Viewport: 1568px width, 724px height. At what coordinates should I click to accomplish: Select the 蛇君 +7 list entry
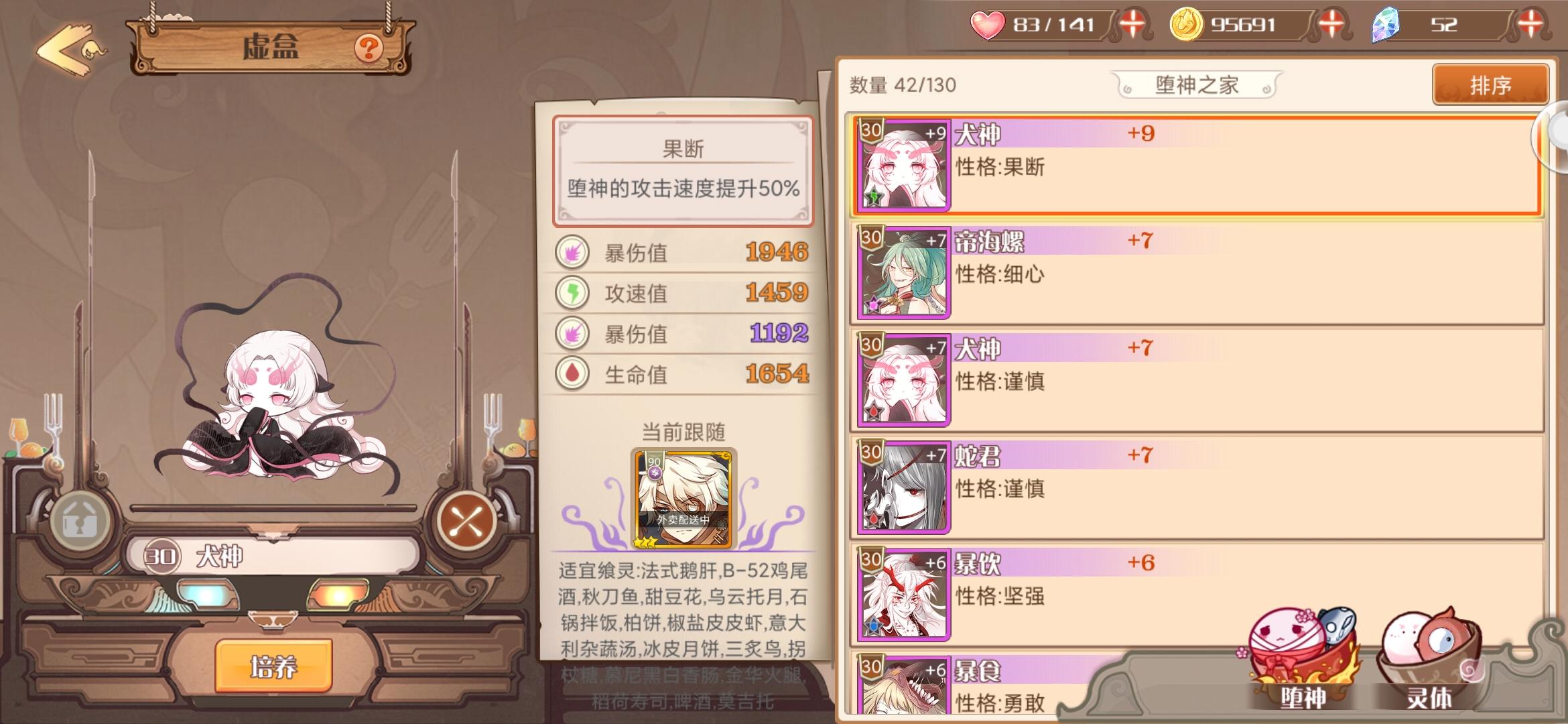click(x=1197, y=487)
